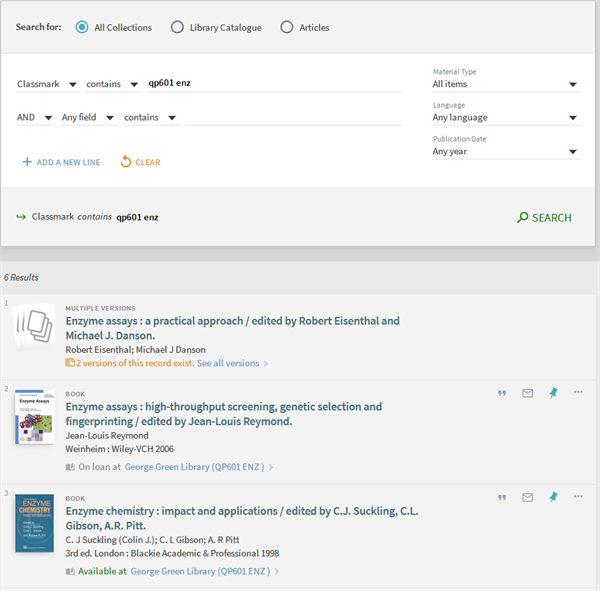The width and height of the screenshot is (600, 591).
Task: Click the Enzyme chemistry book cover thumbnail
Action: tap(34, 522)
